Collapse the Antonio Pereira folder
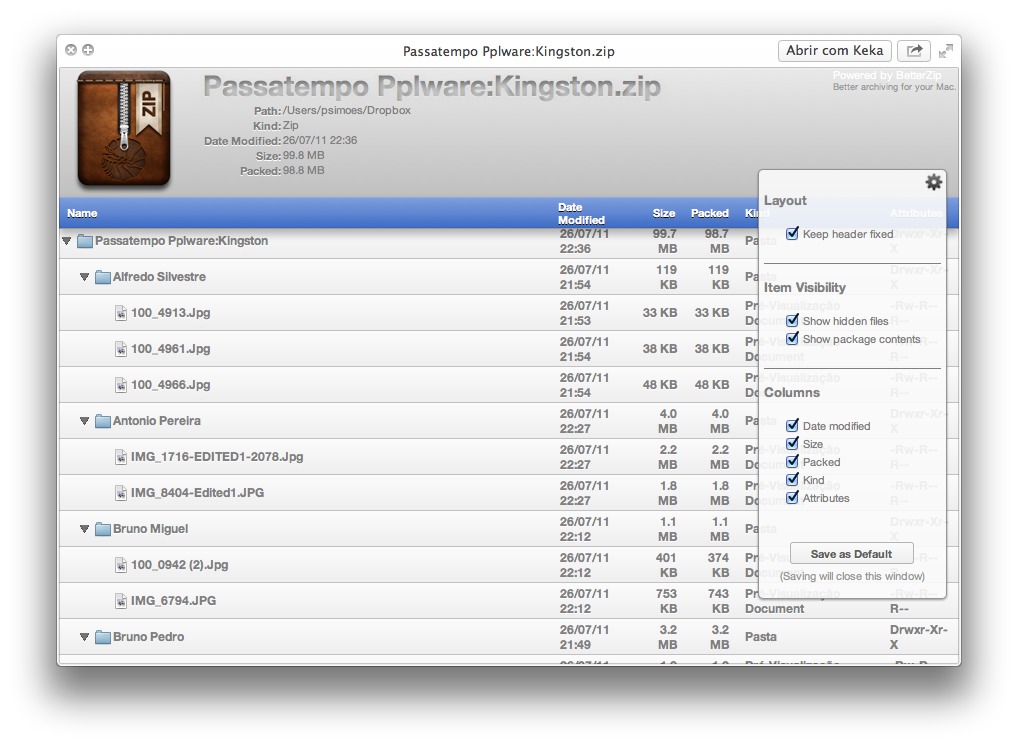The image size is (1018, 745). pyautogui.click(x=84, y=421)
